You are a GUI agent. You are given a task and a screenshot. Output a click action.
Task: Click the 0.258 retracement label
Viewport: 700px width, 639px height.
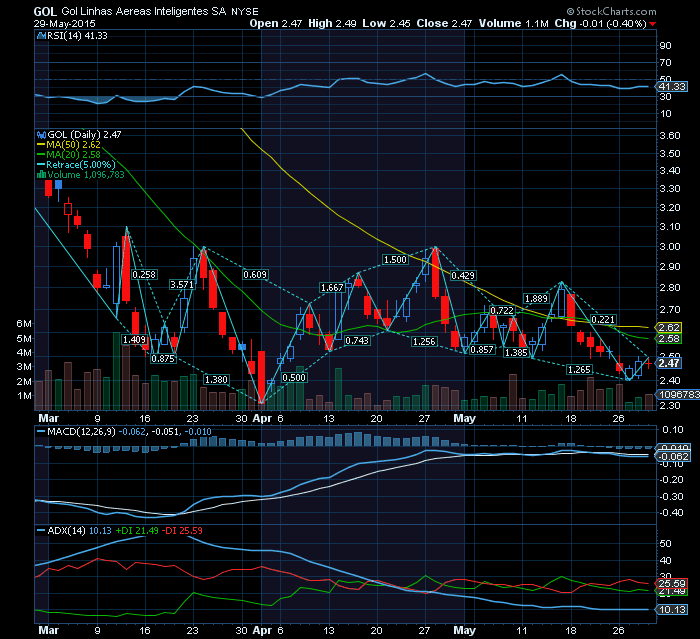(x=144, y=275)
